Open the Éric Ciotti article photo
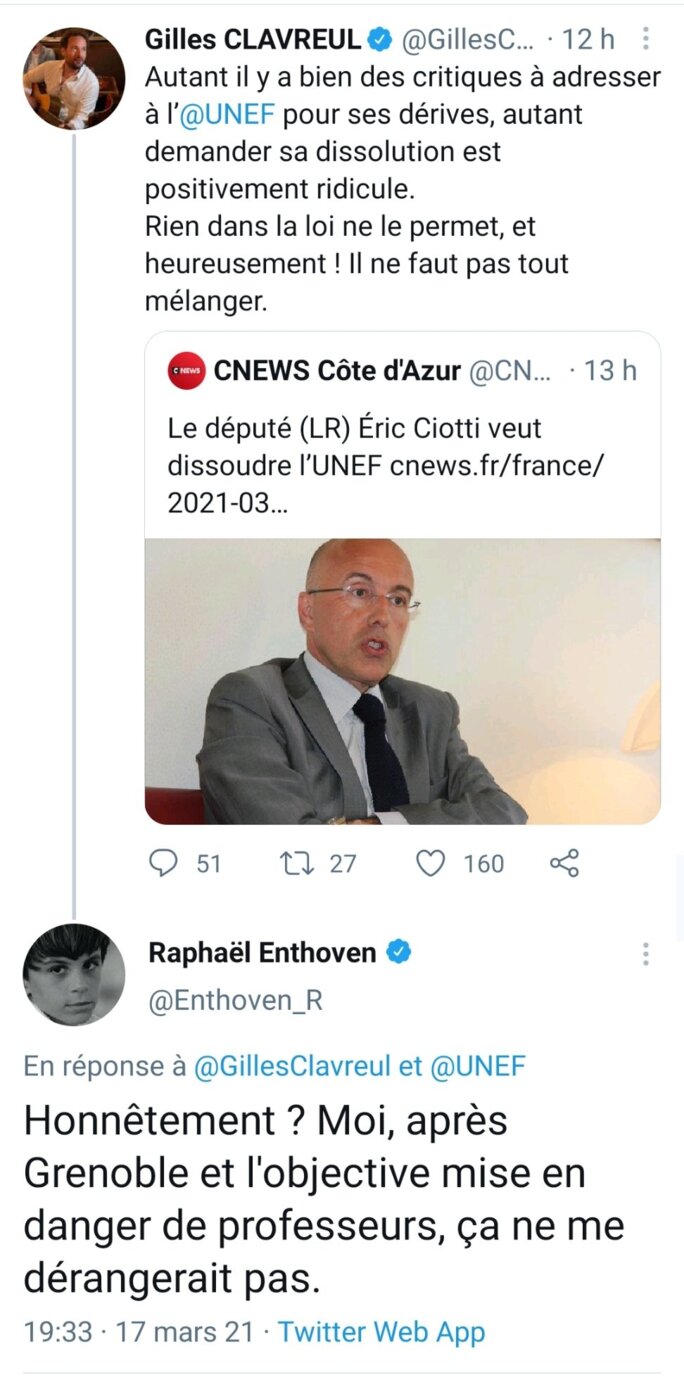This screenshot has width=684, height=1380. pyautogui.click(x=402, y=681)
